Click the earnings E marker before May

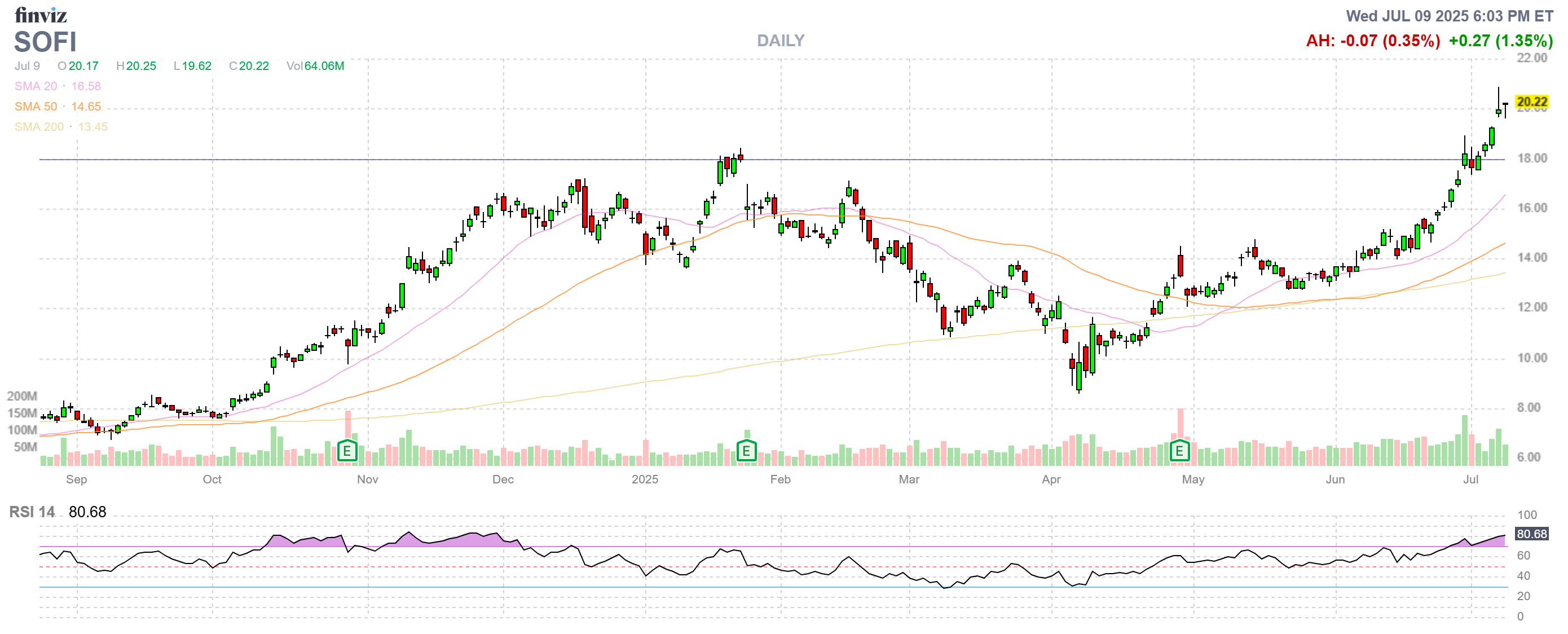(x=1179, y=451)
